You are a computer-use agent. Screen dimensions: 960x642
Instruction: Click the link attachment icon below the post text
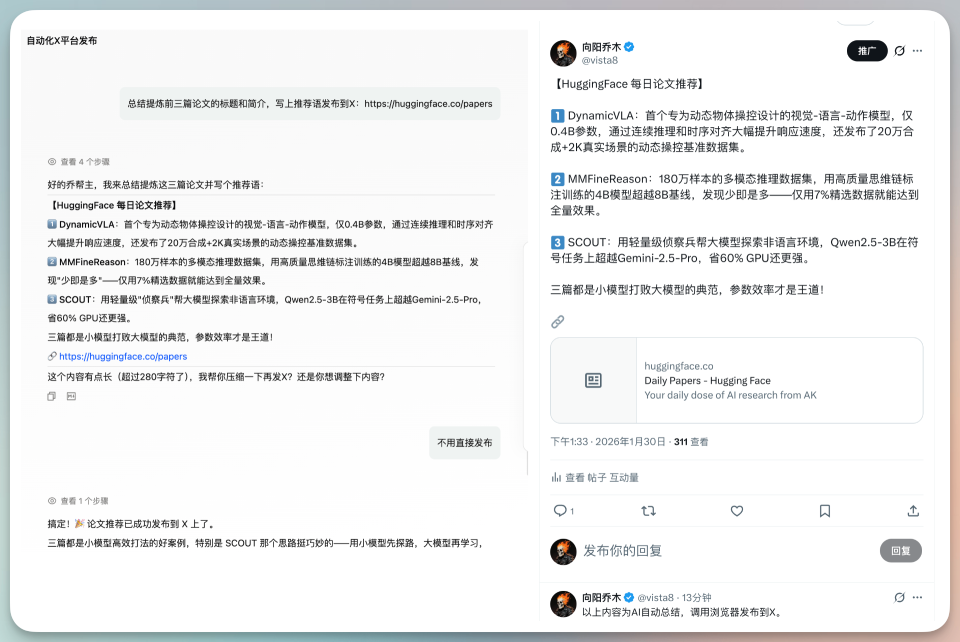[x=556, y=322]
